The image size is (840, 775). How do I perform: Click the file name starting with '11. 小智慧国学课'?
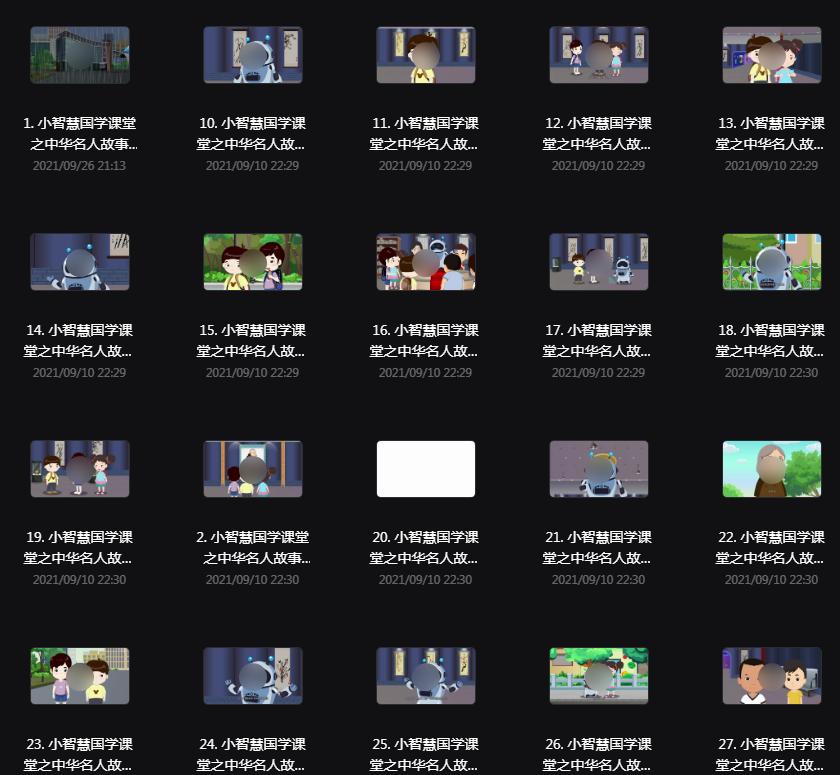click(425, 134)
